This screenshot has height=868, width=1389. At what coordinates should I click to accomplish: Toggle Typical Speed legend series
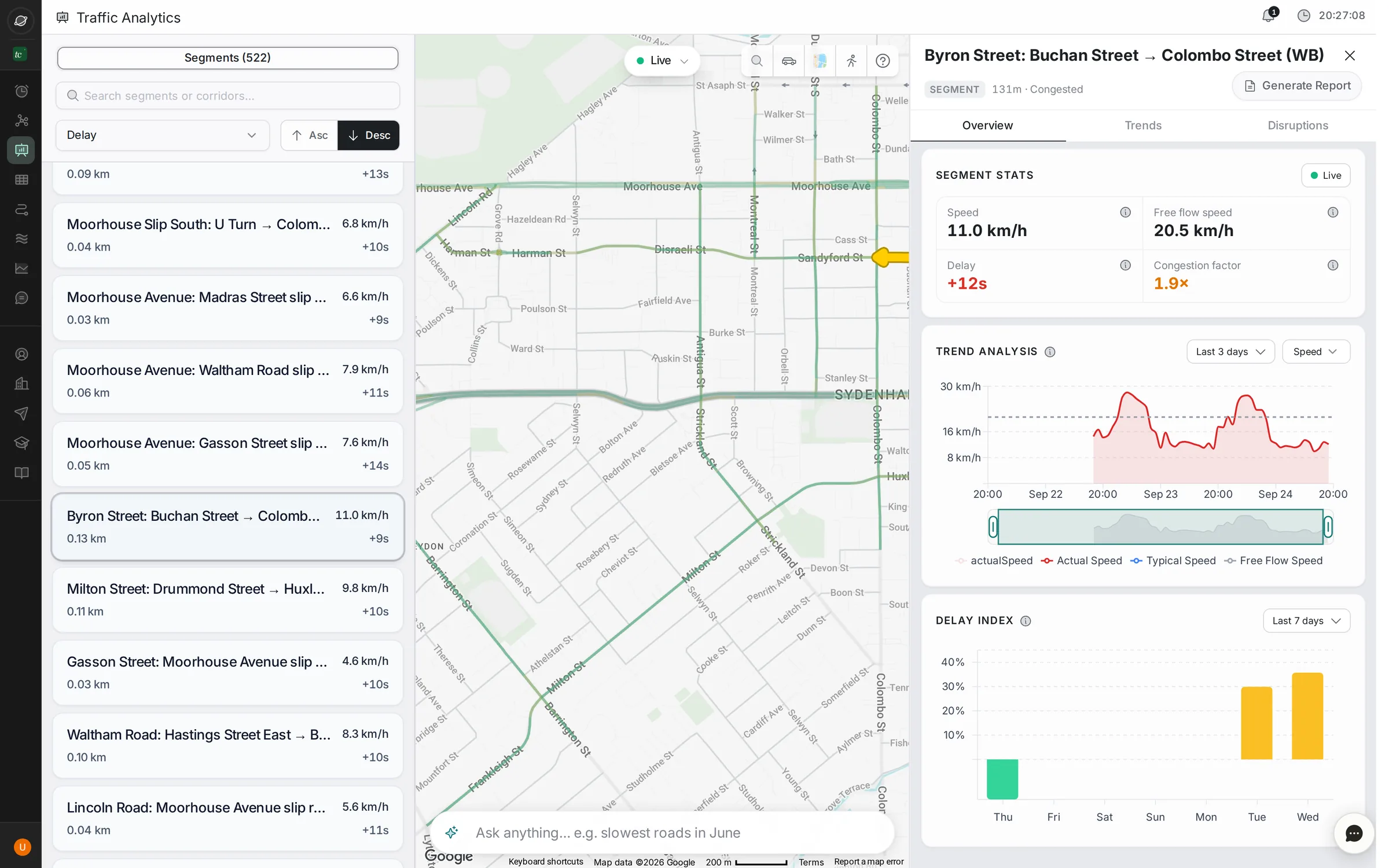(1173, 561)
